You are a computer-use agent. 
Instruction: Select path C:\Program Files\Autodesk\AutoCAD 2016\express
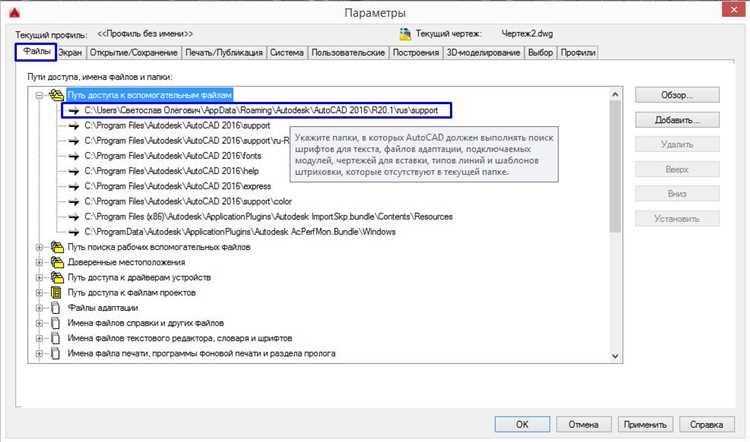click(x=177, y=187)
